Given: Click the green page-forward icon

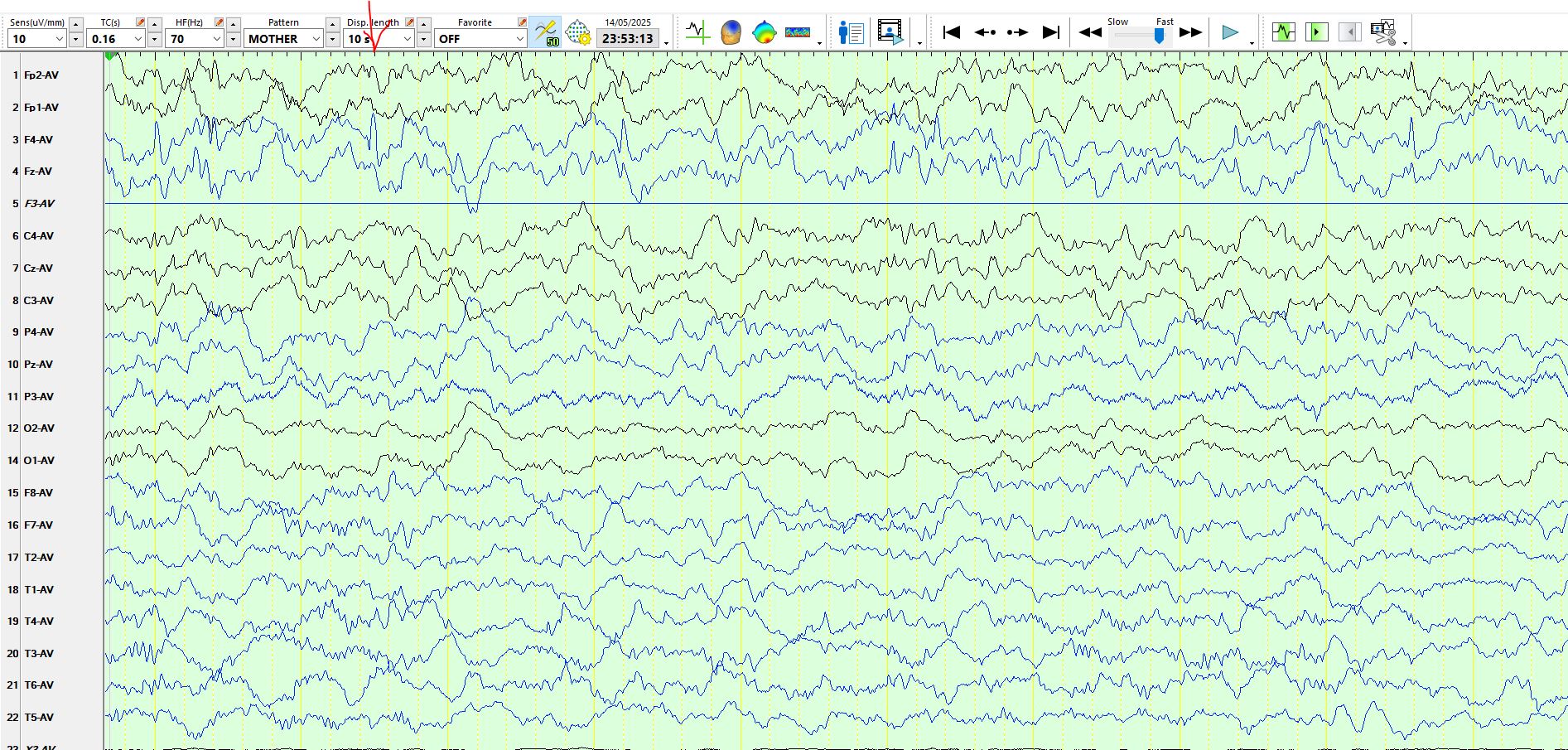Looking at the screenshot, I should tap(1316, 32).
